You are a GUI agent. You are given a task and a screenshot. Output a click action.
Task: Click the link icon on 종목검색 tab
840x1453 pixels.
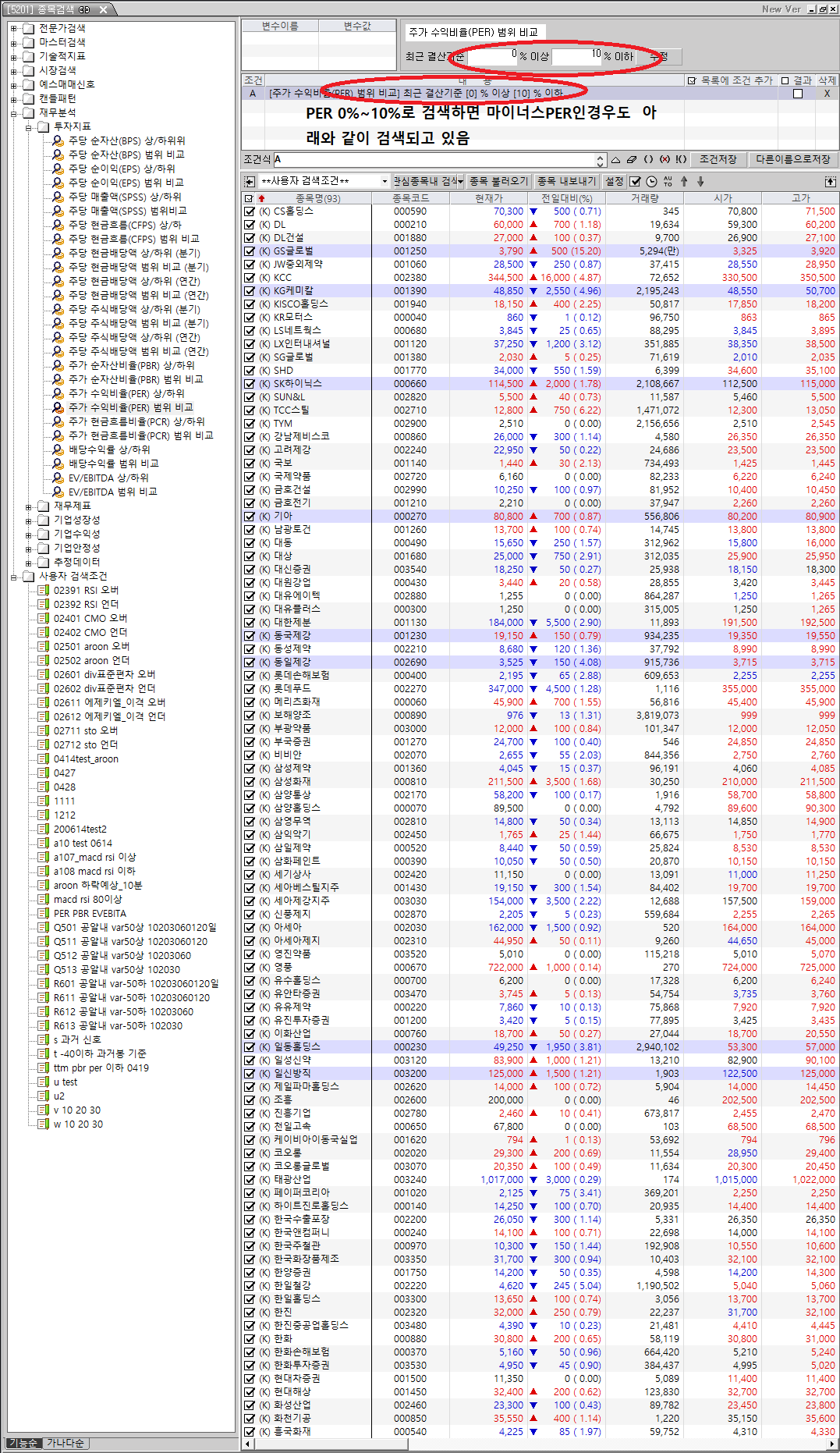83,9
